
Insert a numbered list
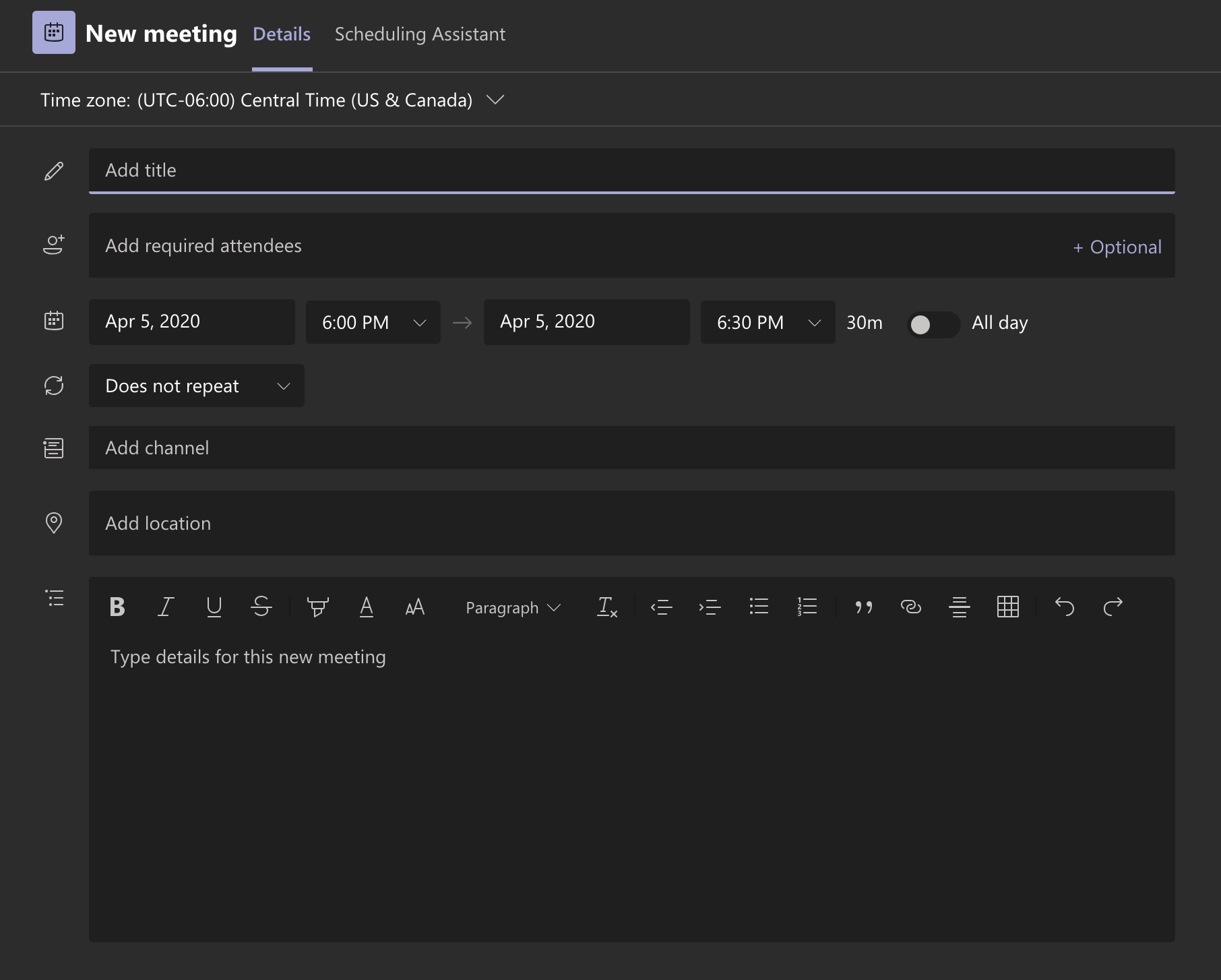(807, 607)
